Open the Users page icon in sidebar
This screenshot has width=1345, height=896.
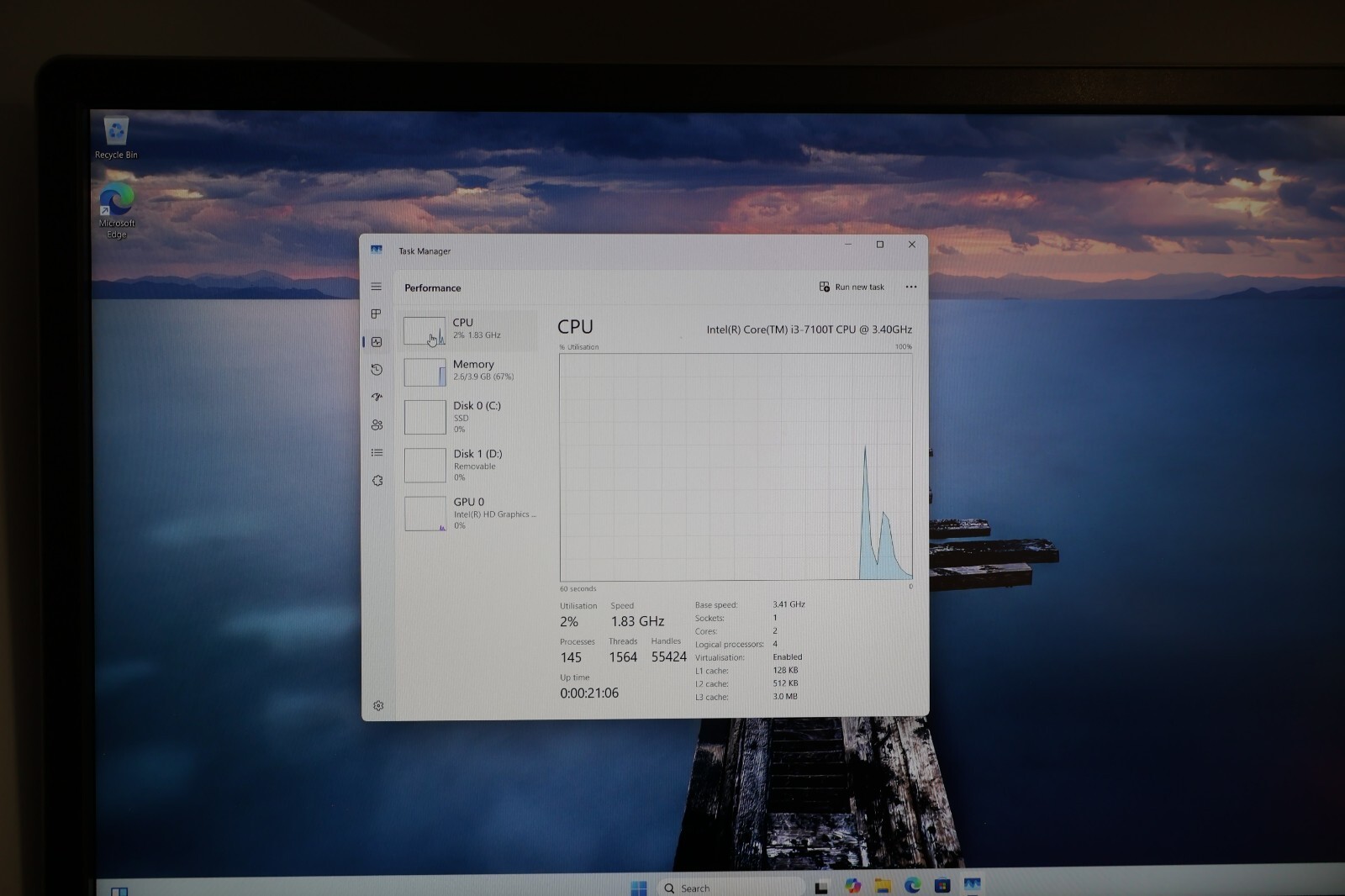tap(377, 424)
